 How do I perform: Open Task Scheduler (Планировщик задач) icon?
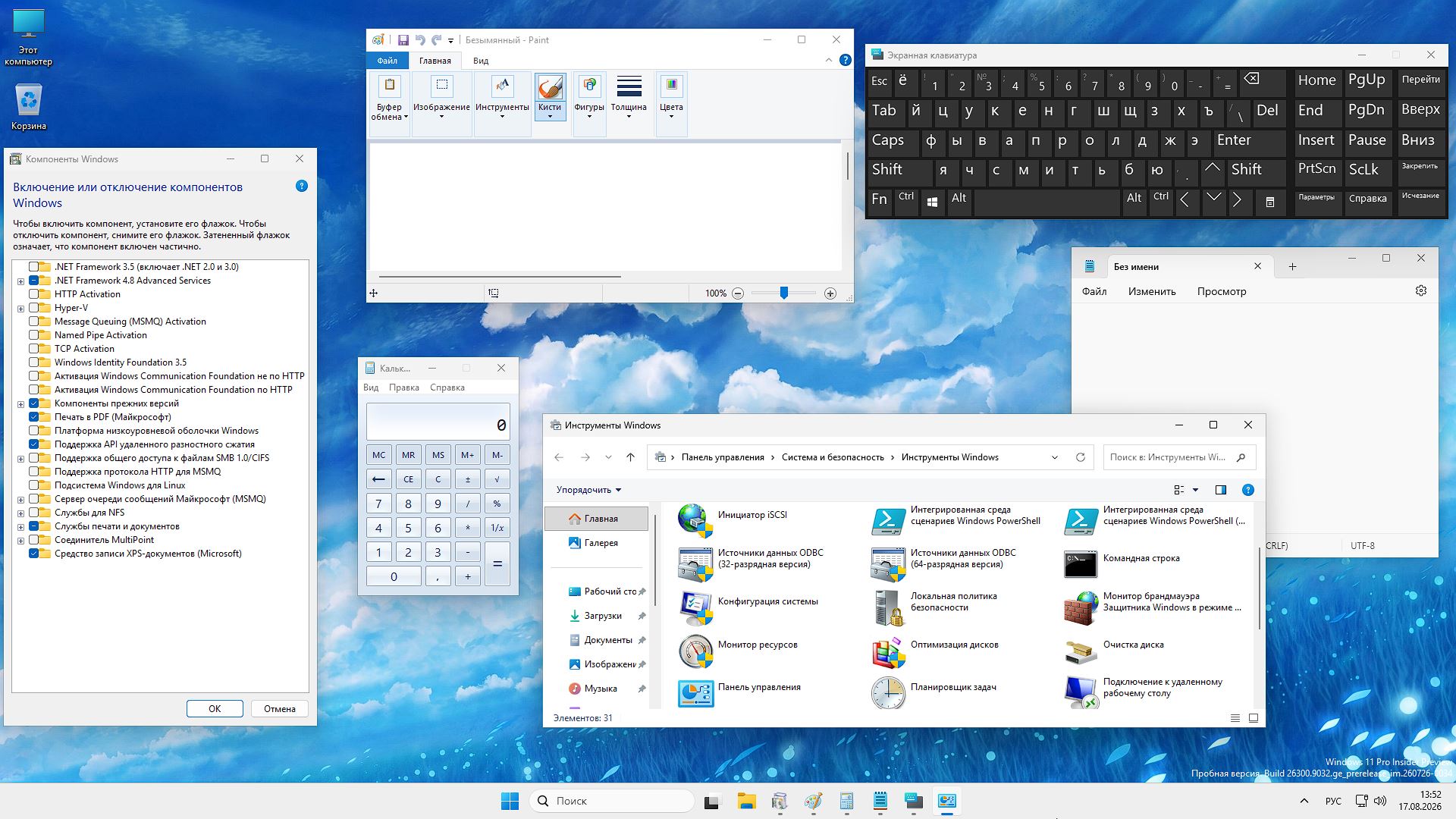click(888, 692)
